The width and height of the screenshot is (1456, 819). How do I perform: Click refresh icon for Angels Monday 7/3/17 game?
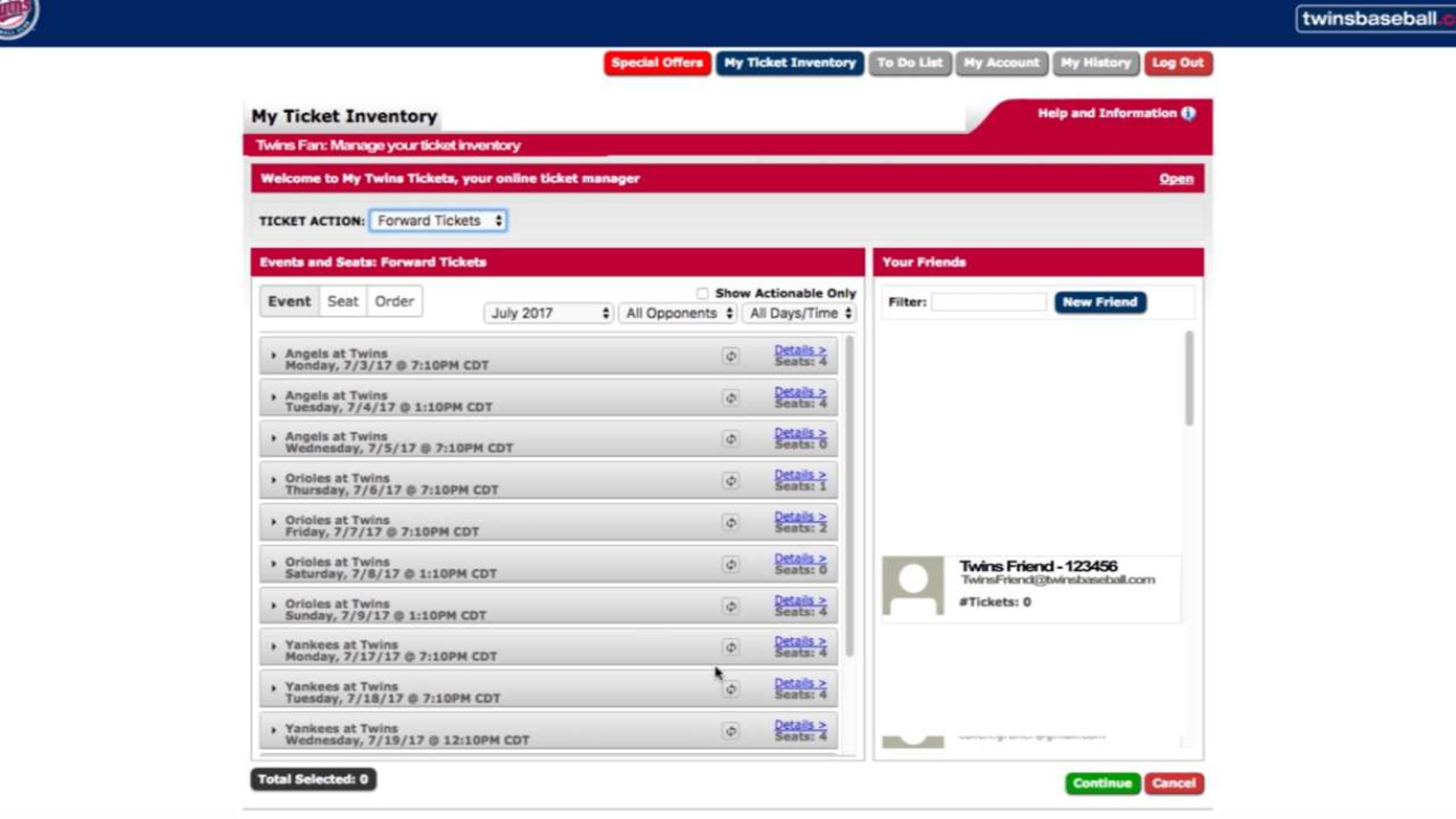tap(730, 356)
